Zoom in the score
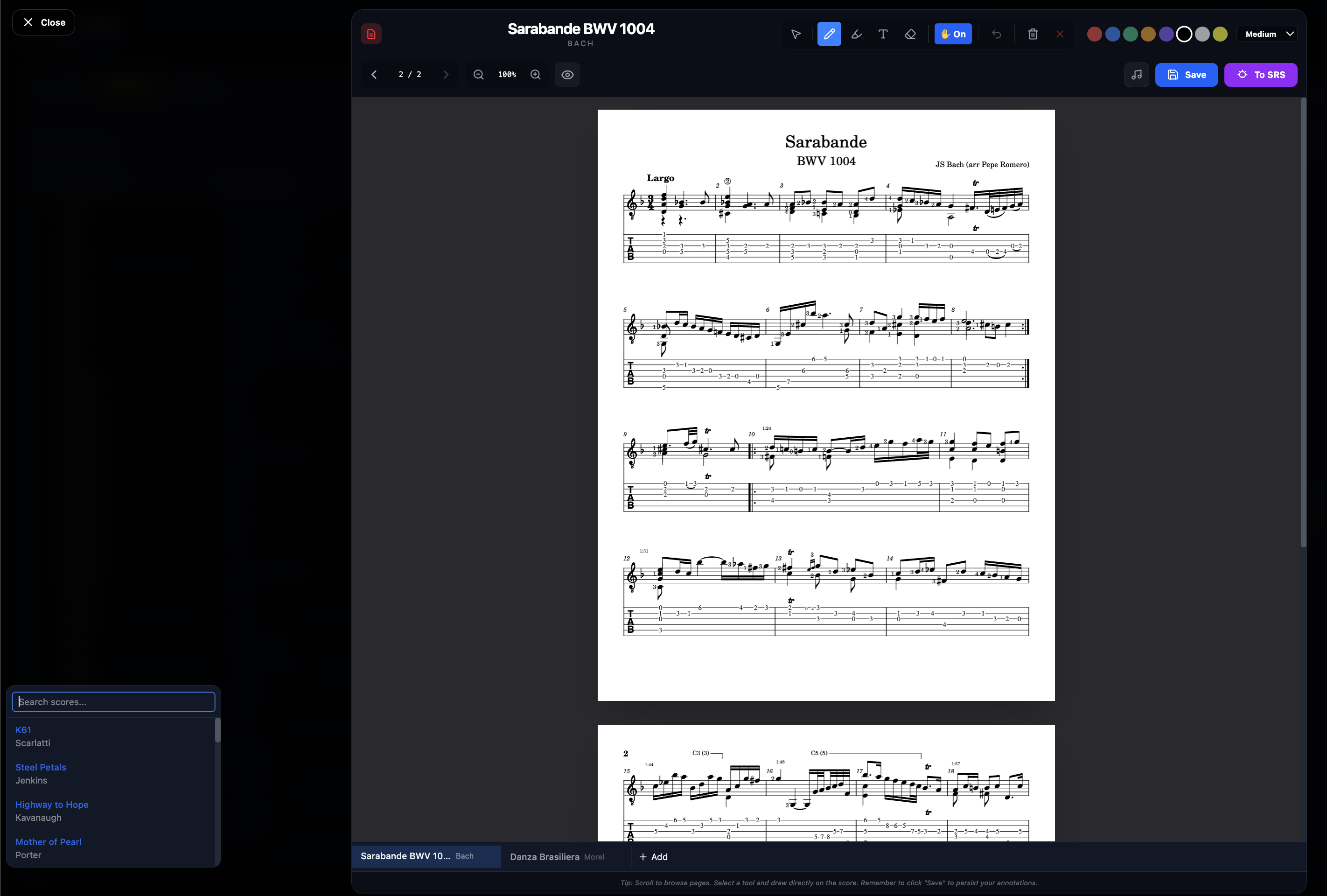The height and width of the screenshot is (896, 1327). pos(536,75)
